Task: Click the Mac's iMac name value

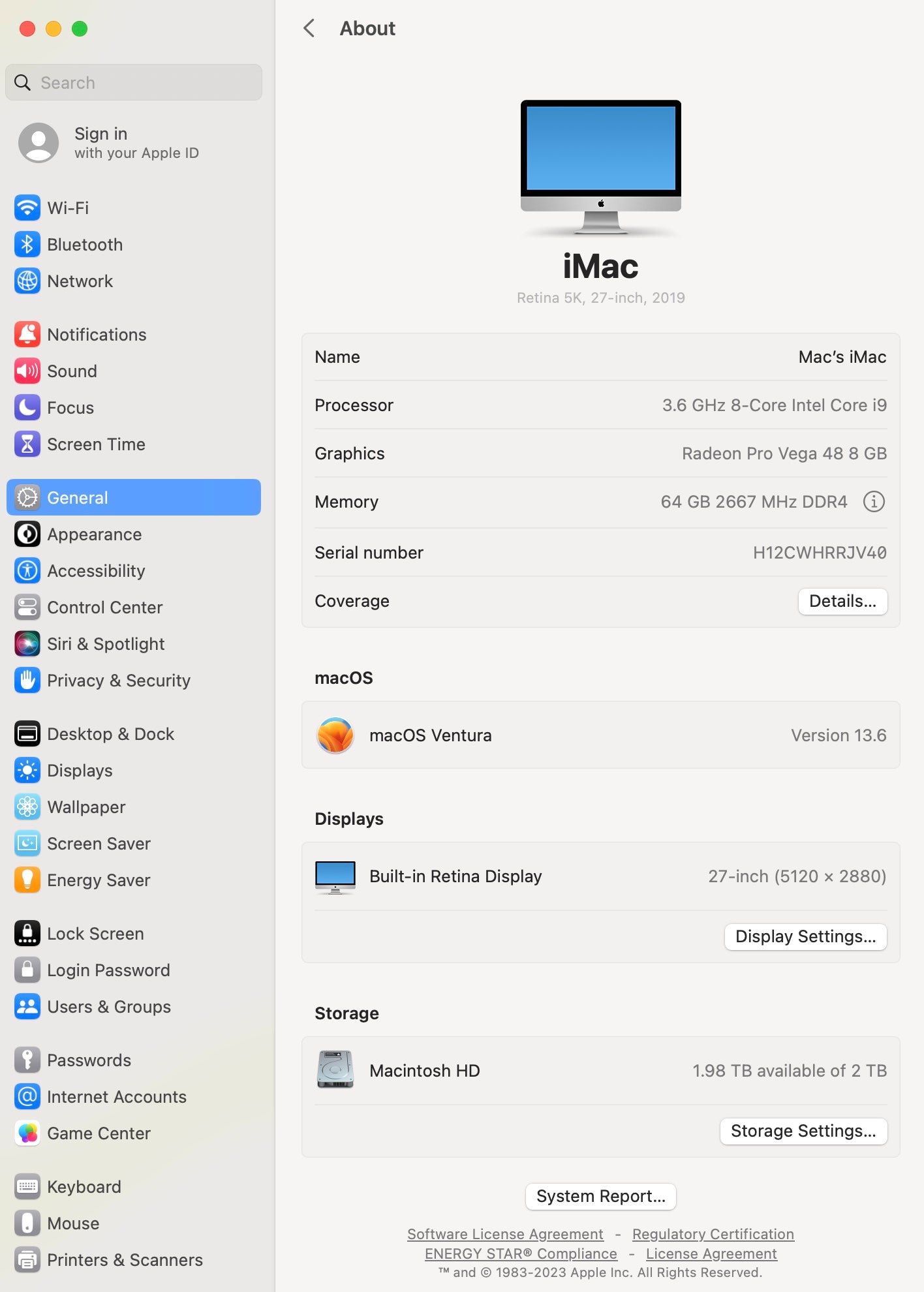Action: (842, 357)
